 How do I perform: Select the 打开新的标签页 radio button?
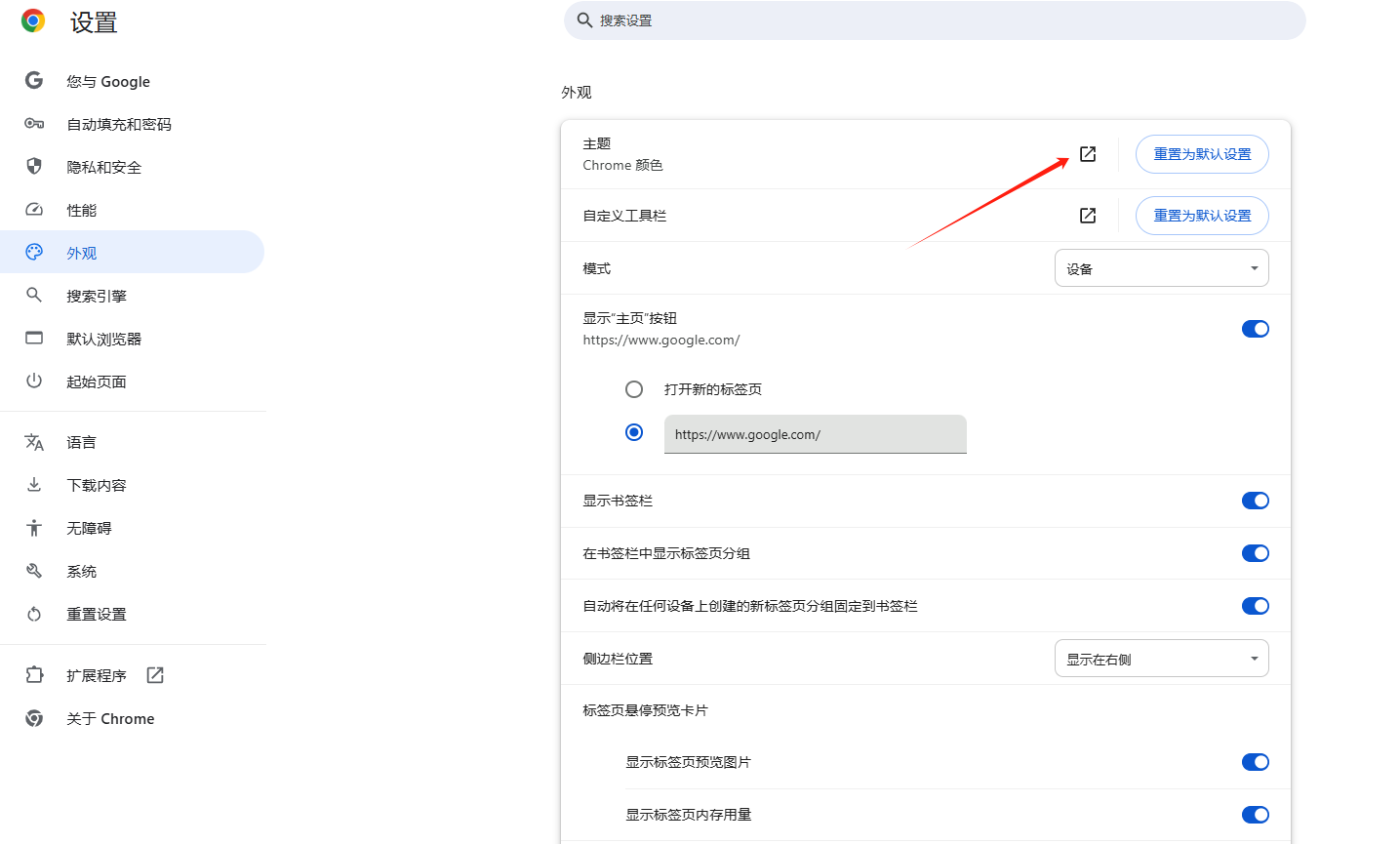[x=634, y=389]
